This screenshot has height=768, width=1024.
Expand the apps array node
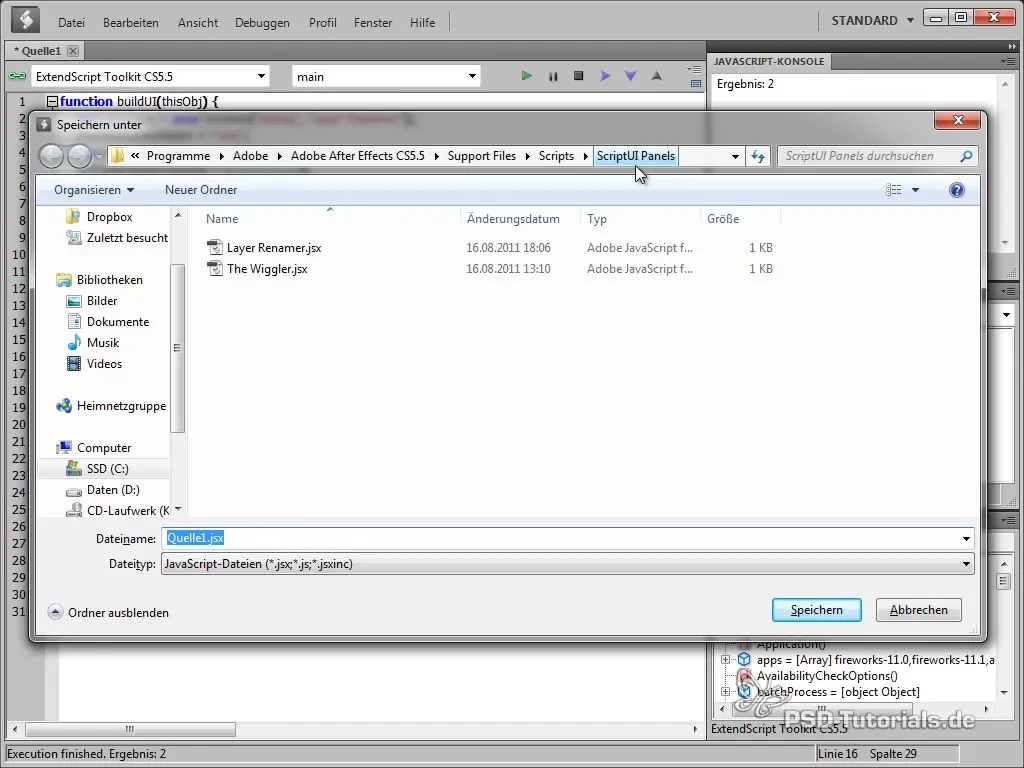tap(725, 660)
